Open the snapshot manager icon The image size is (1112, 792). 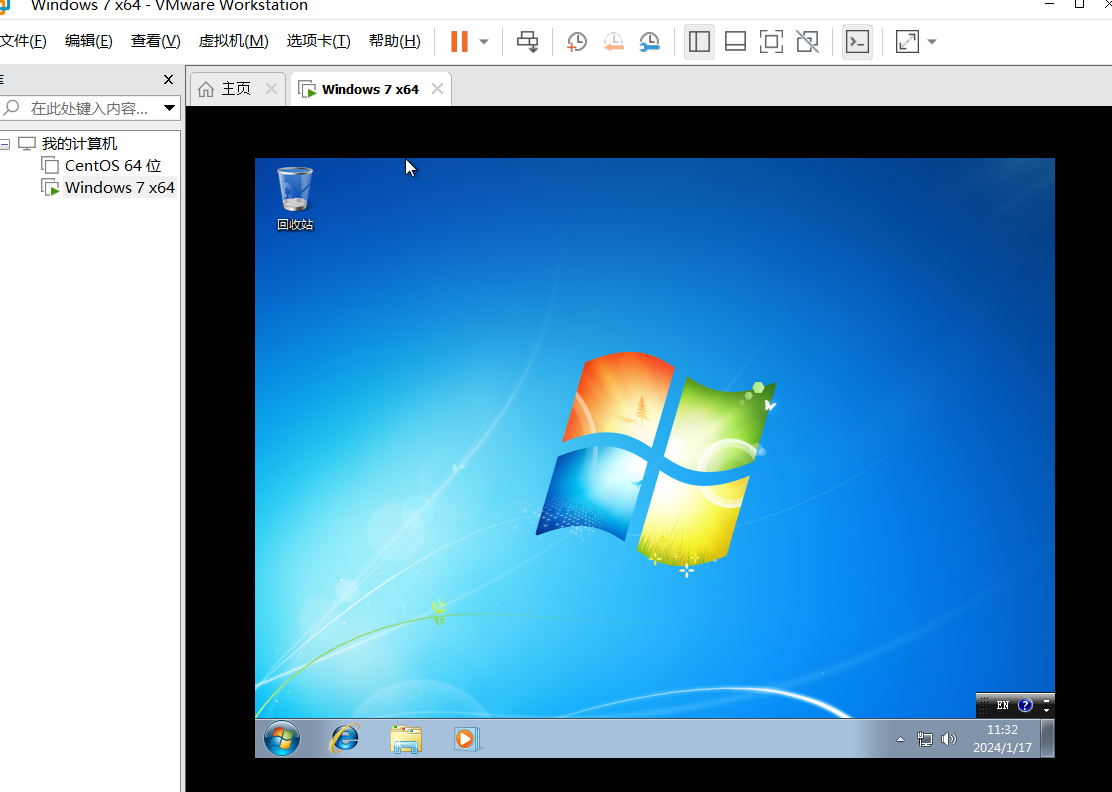[650, 42]
